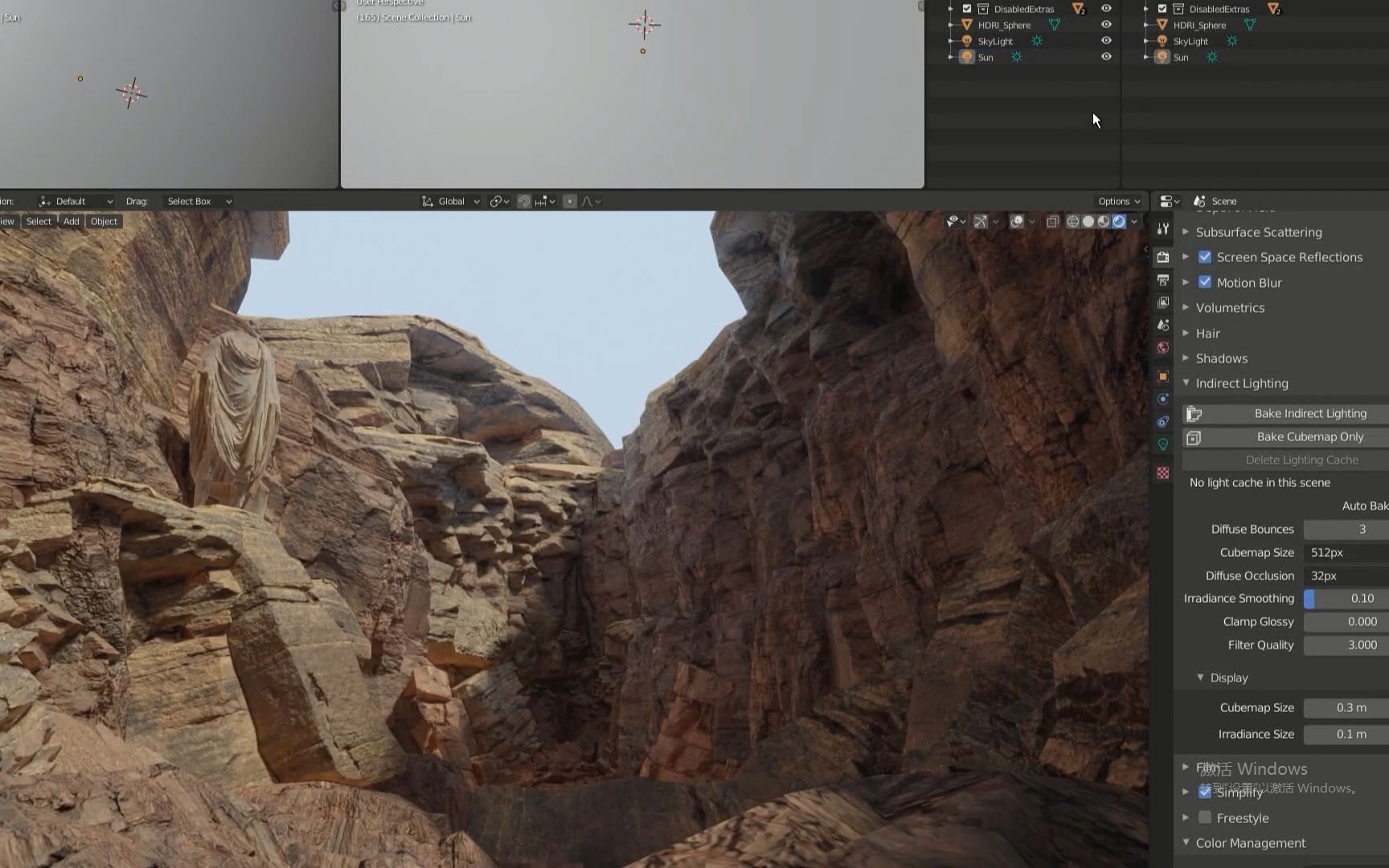Open the Select menu in the viewport
The width and height of the screenshot is (1389, 868).
pyautogui.click(x=38, y=221)
